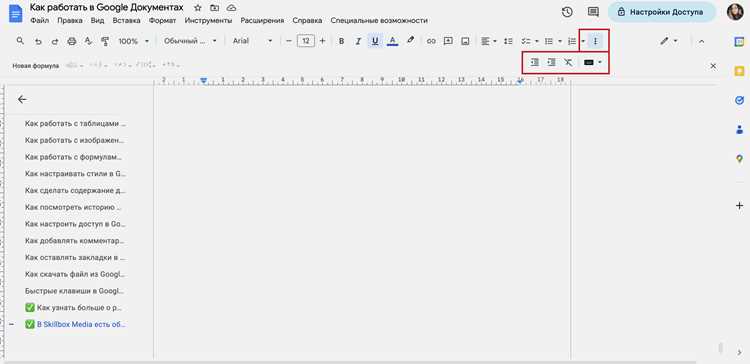Viewport: 750px width, 364px height.
Task: Star the document
Action: (198, 8)
